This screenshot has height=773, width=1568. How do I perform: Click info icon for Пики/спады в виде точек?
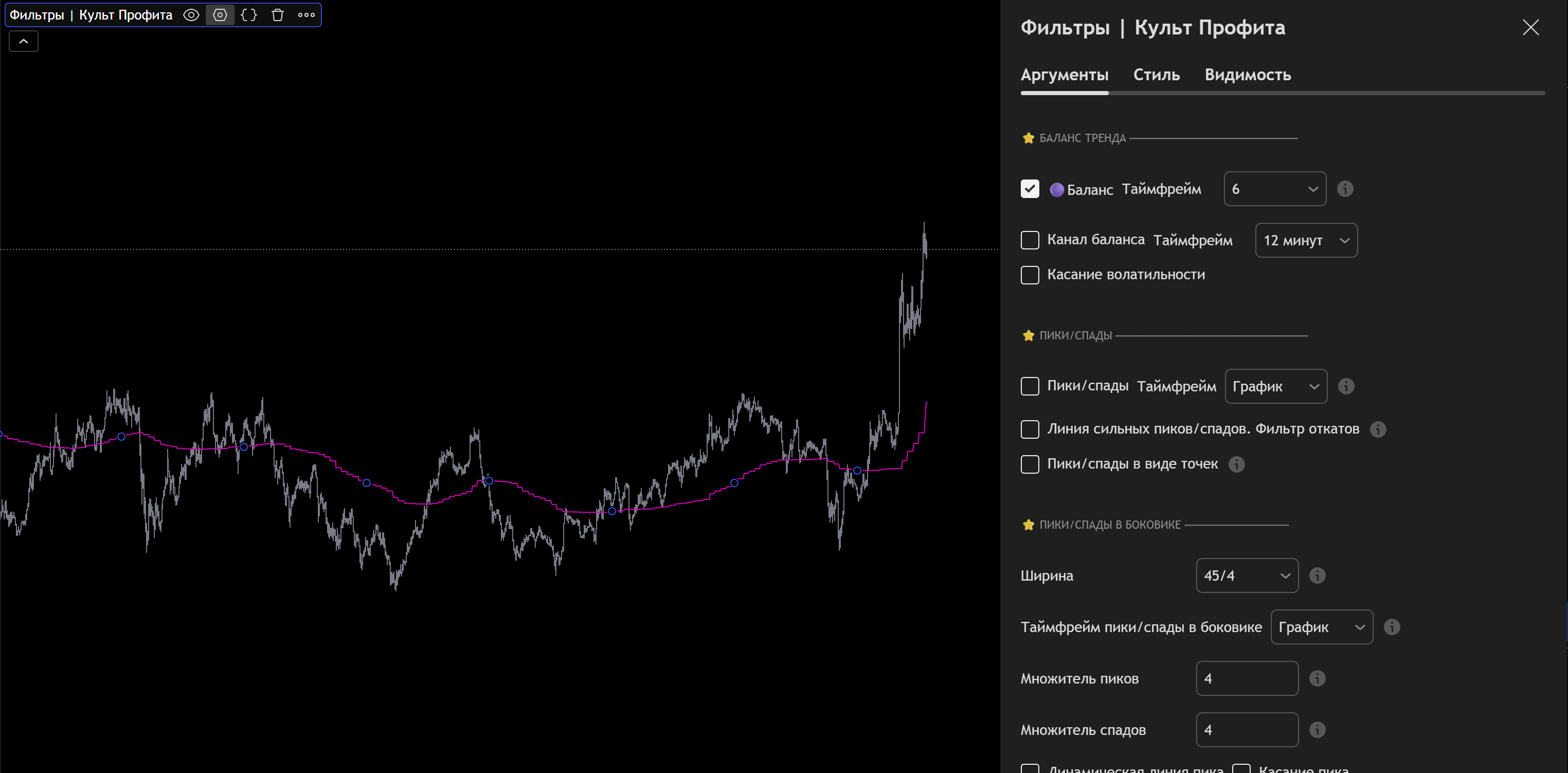1236,464
